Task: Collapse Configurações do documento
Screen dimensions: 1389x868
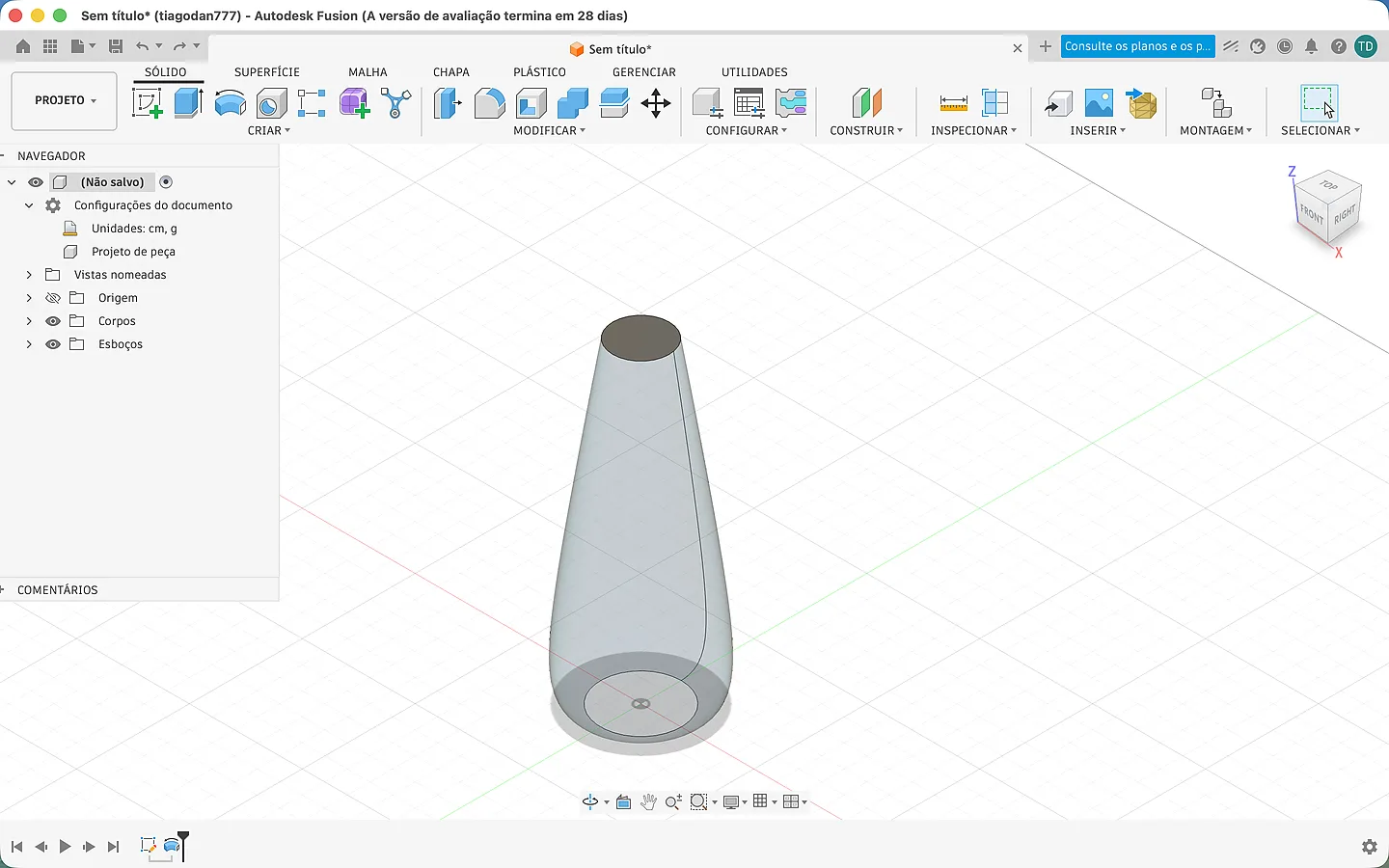Action: 29,205
